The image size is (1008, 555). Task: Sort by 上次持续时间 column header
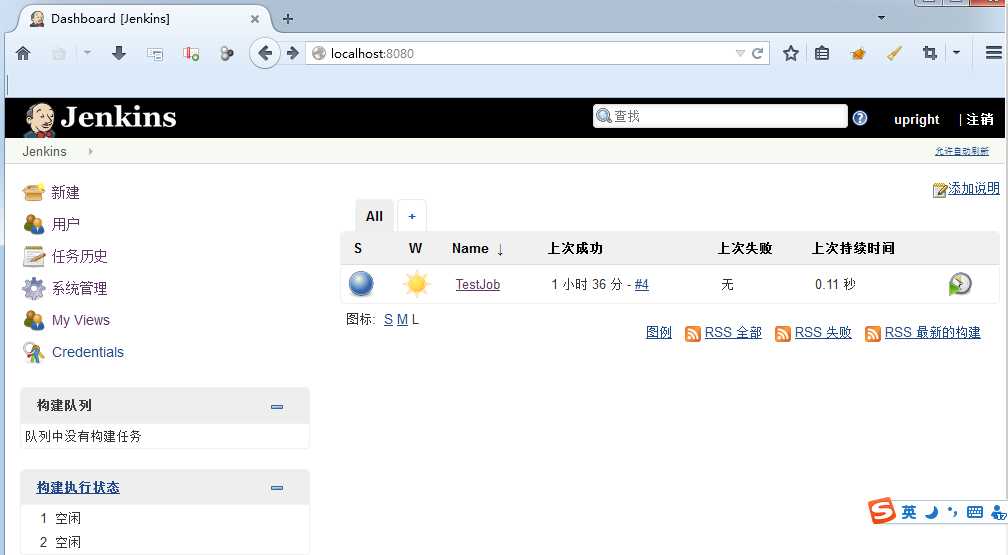853,248
